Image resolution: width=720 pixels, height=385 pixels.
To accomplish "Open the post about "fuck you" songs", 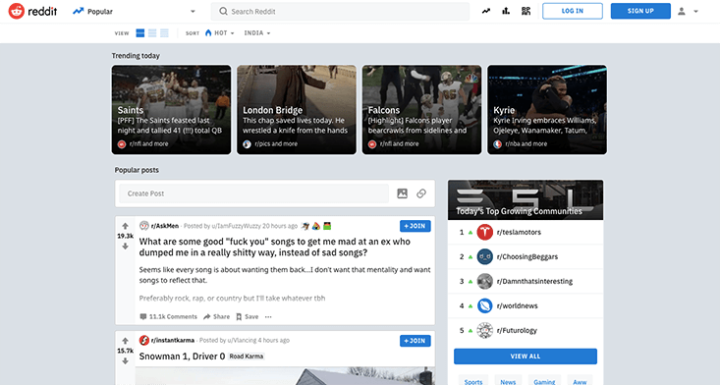I will coord(275,247).
